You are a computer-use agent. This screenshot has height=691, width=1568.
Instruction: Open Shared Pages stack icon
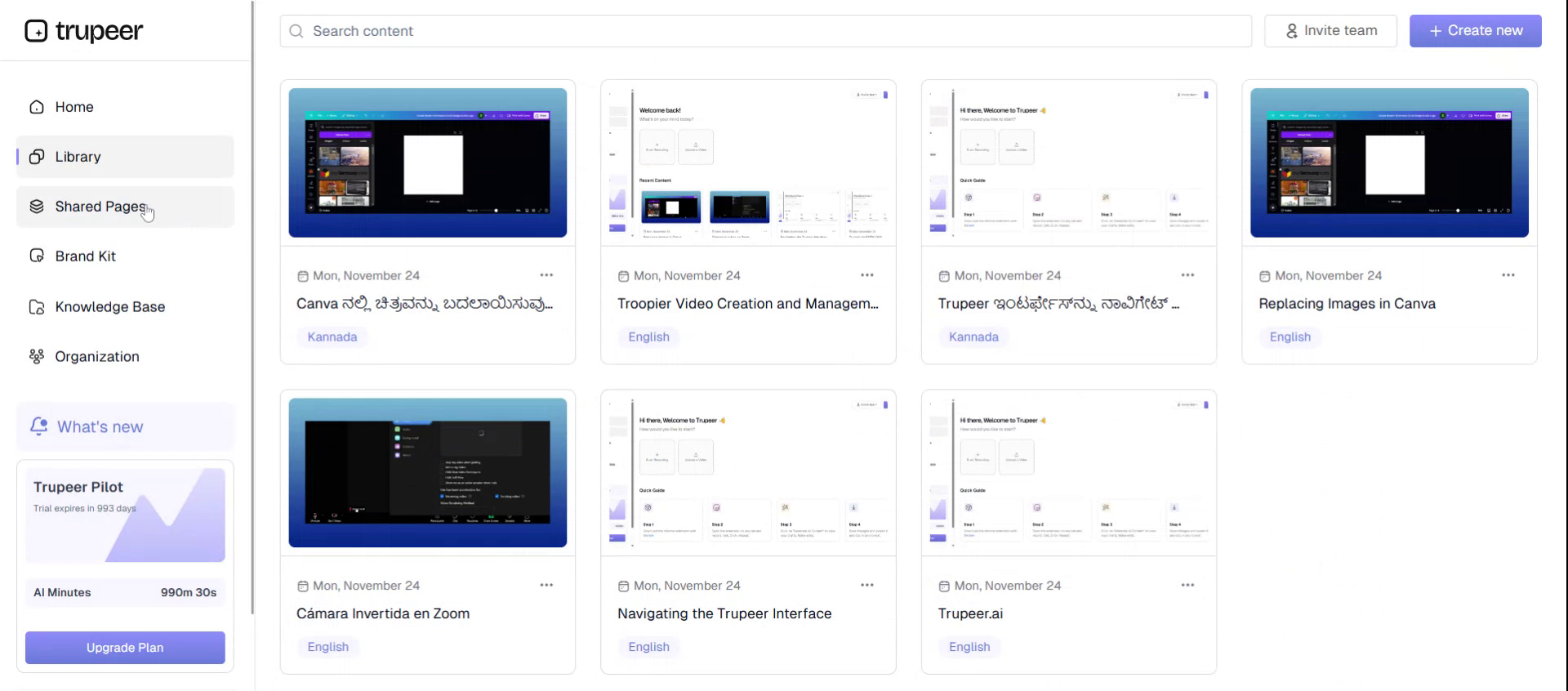point(37,207)
